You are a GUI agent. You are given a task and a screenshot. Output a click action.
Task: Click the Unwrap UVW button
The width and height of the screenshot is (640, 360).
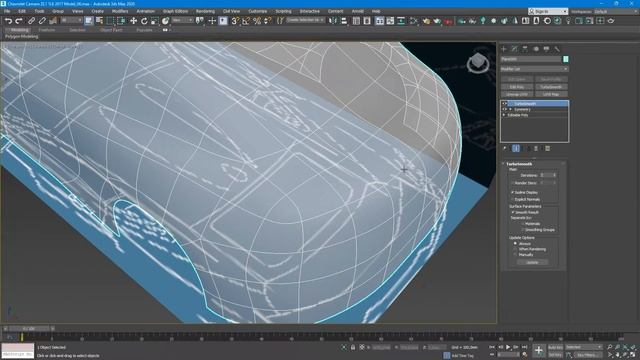coord(517,94)
